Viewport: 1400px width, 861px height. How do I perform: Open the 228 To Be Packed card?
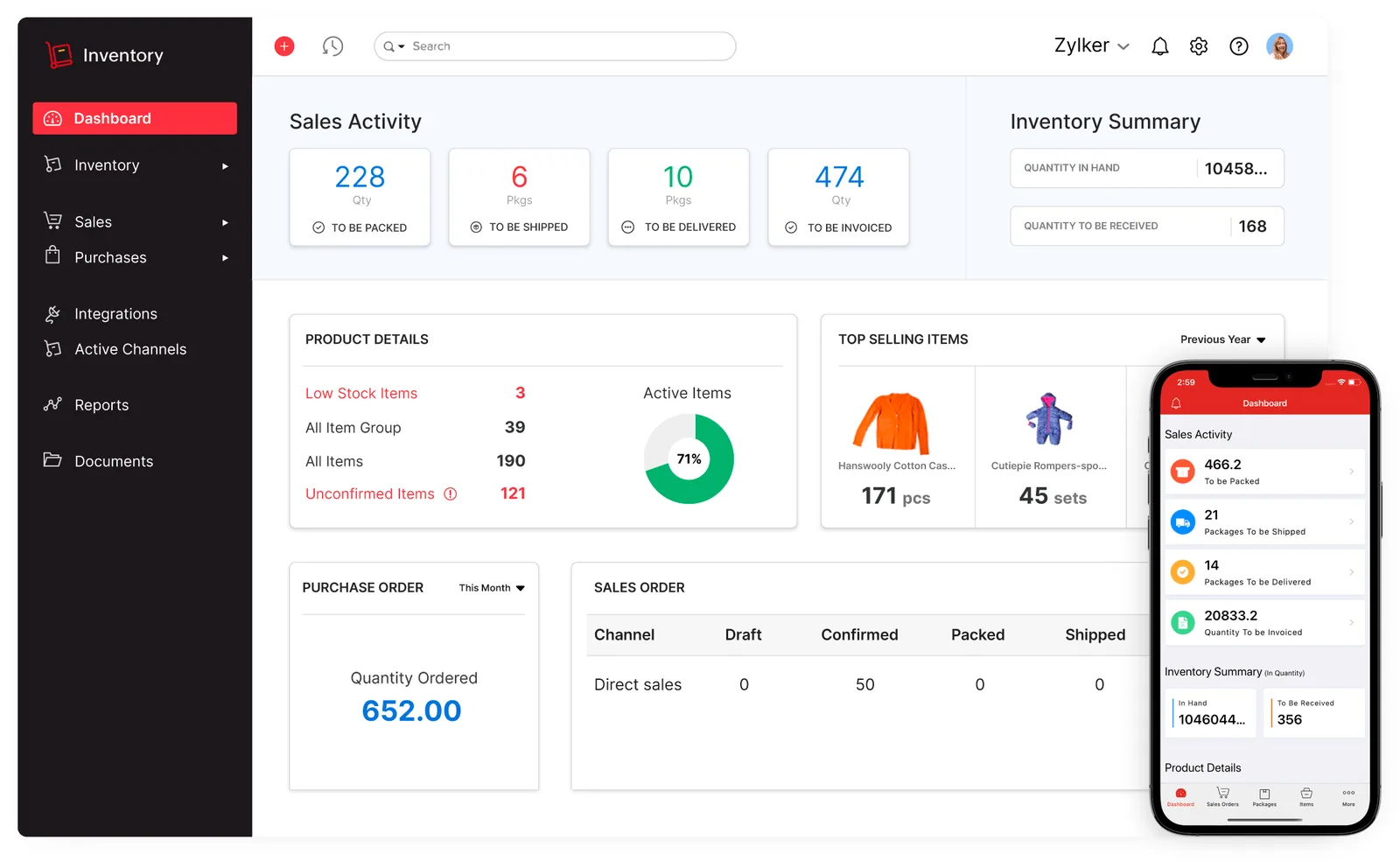[x=360, y=197]
